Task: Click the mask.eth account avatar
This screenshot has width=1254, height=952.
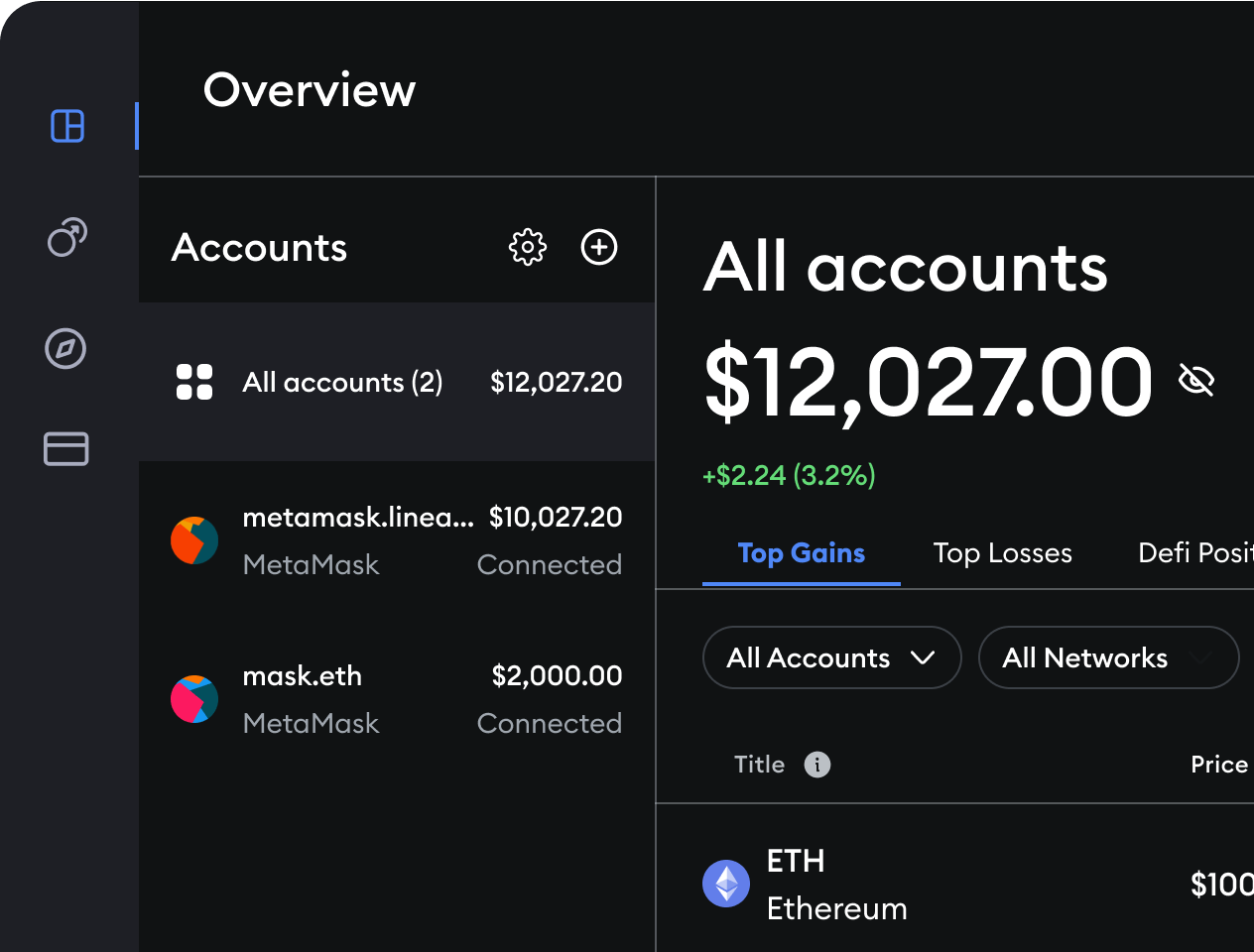Action: point(194,699)
